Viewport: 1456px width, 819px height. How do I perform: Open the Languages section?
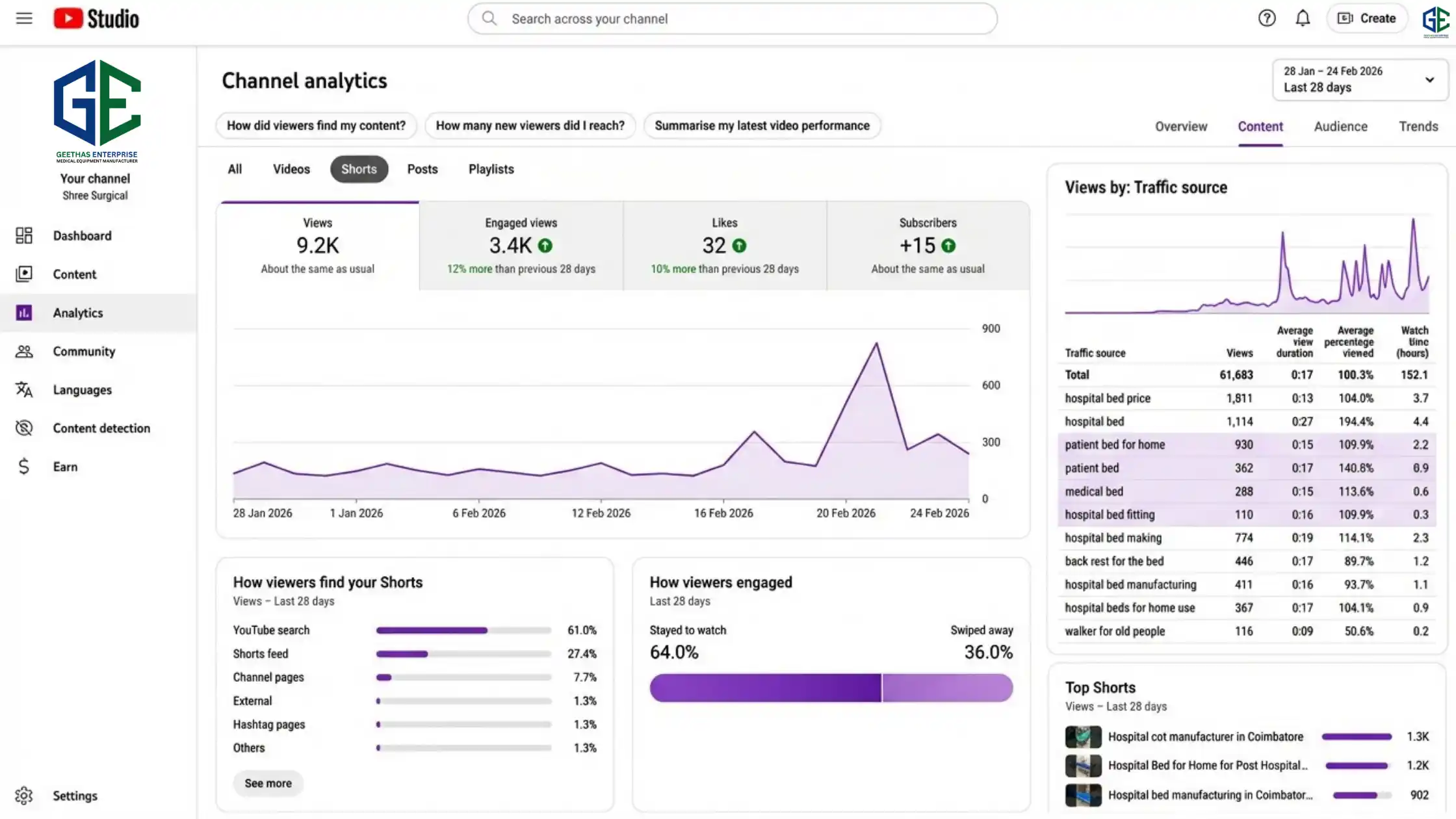point(82,389)
